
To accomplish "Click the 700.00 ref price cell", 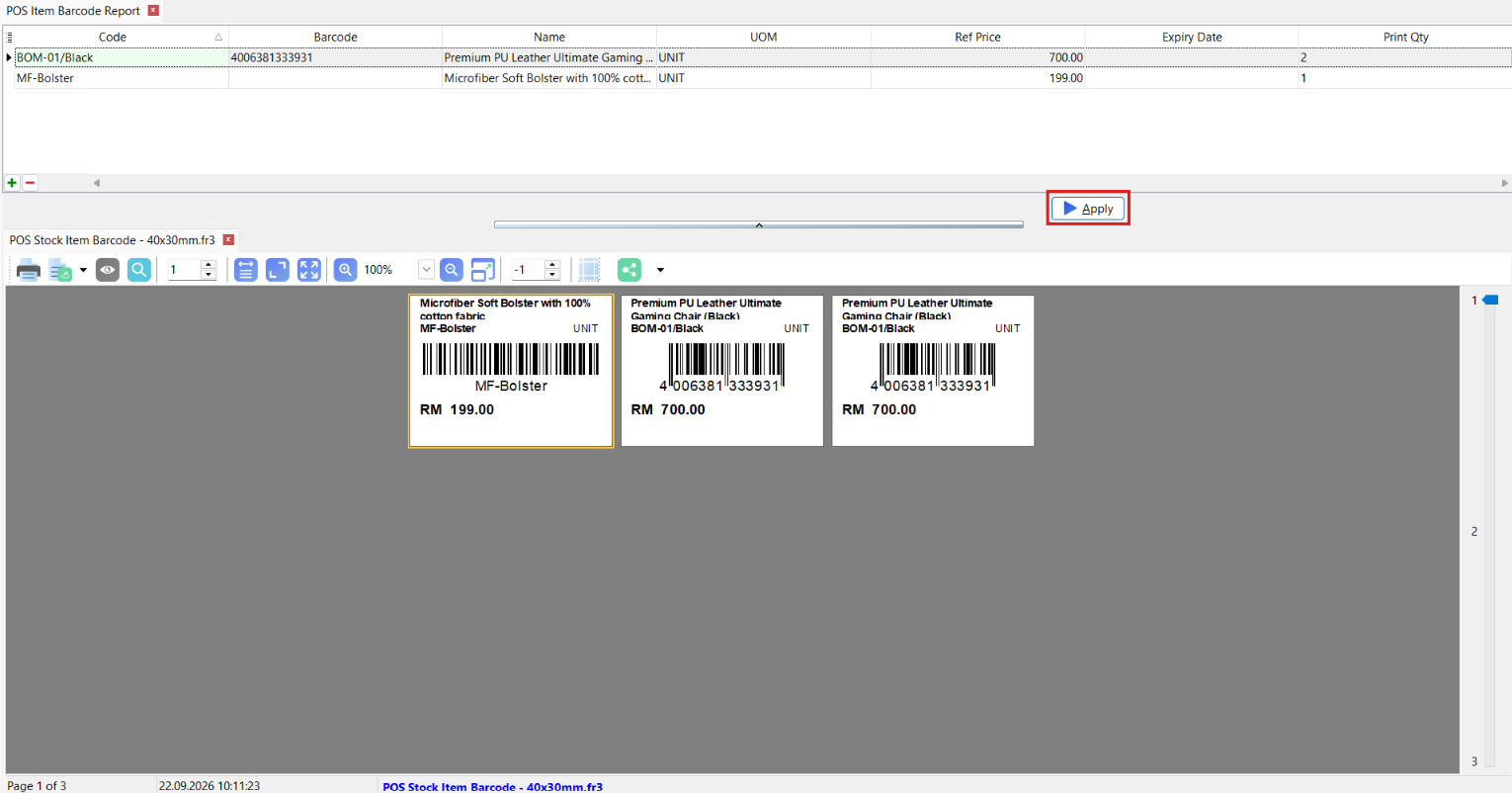I will coord(977,57).
